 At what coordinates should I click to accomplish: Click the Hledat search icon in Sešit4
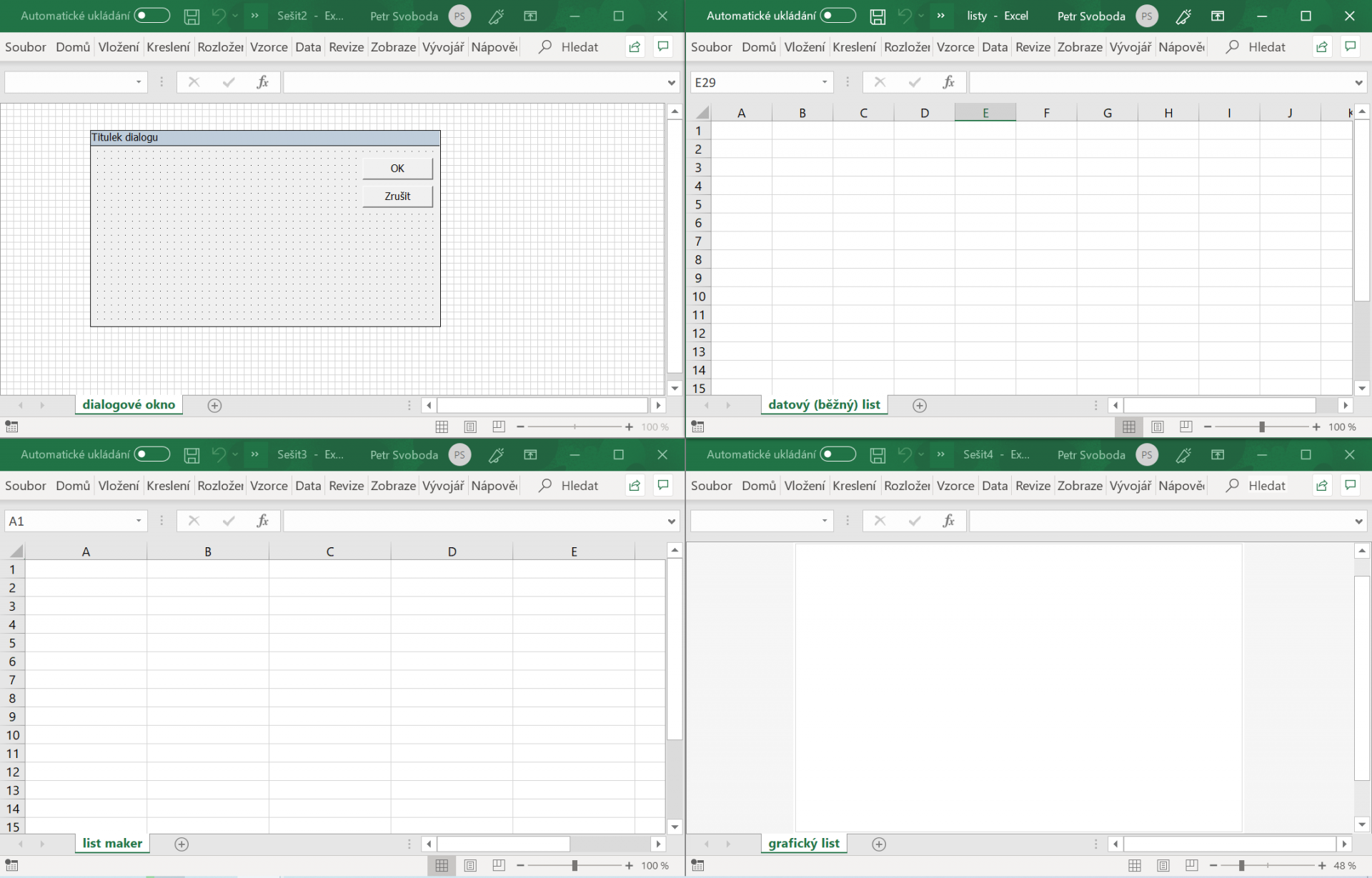[1233, 485]
